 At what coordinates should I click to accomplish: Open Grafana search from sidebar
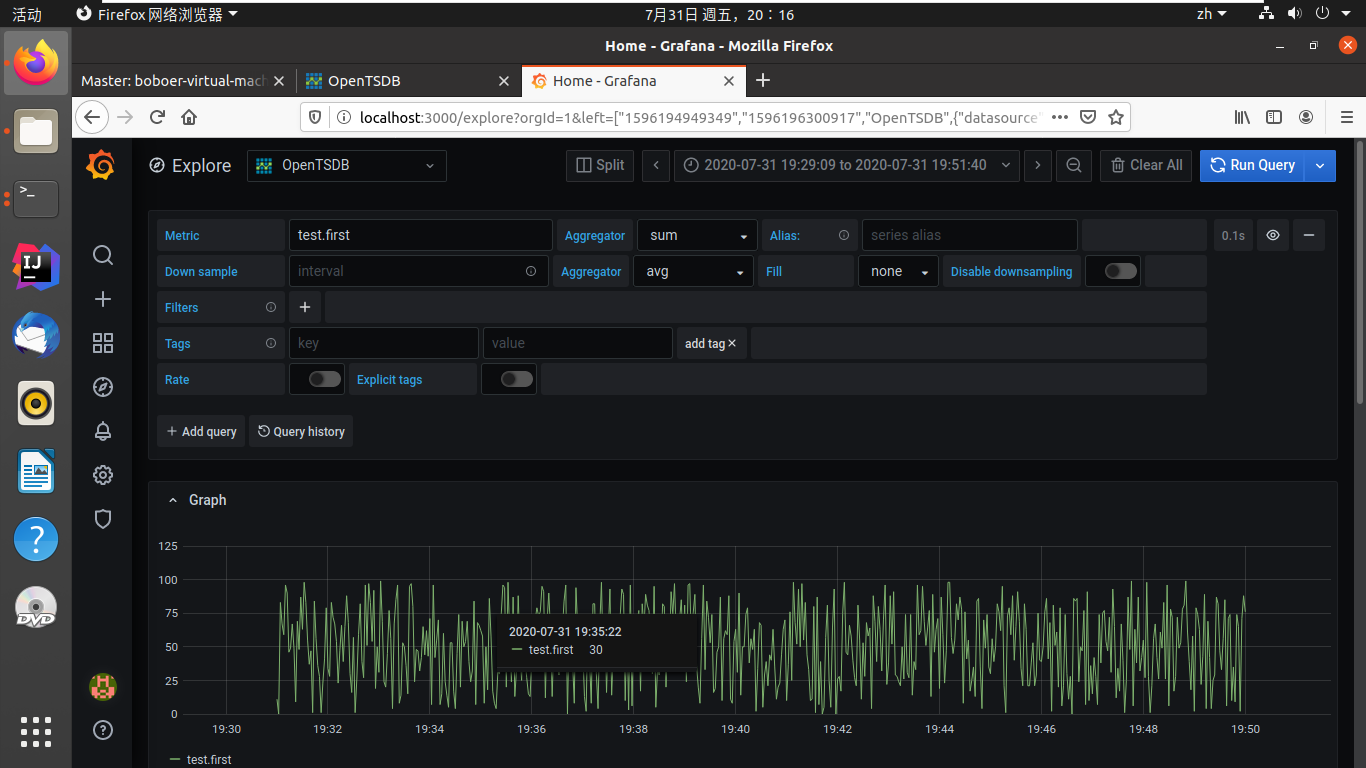tap(102, 255)
